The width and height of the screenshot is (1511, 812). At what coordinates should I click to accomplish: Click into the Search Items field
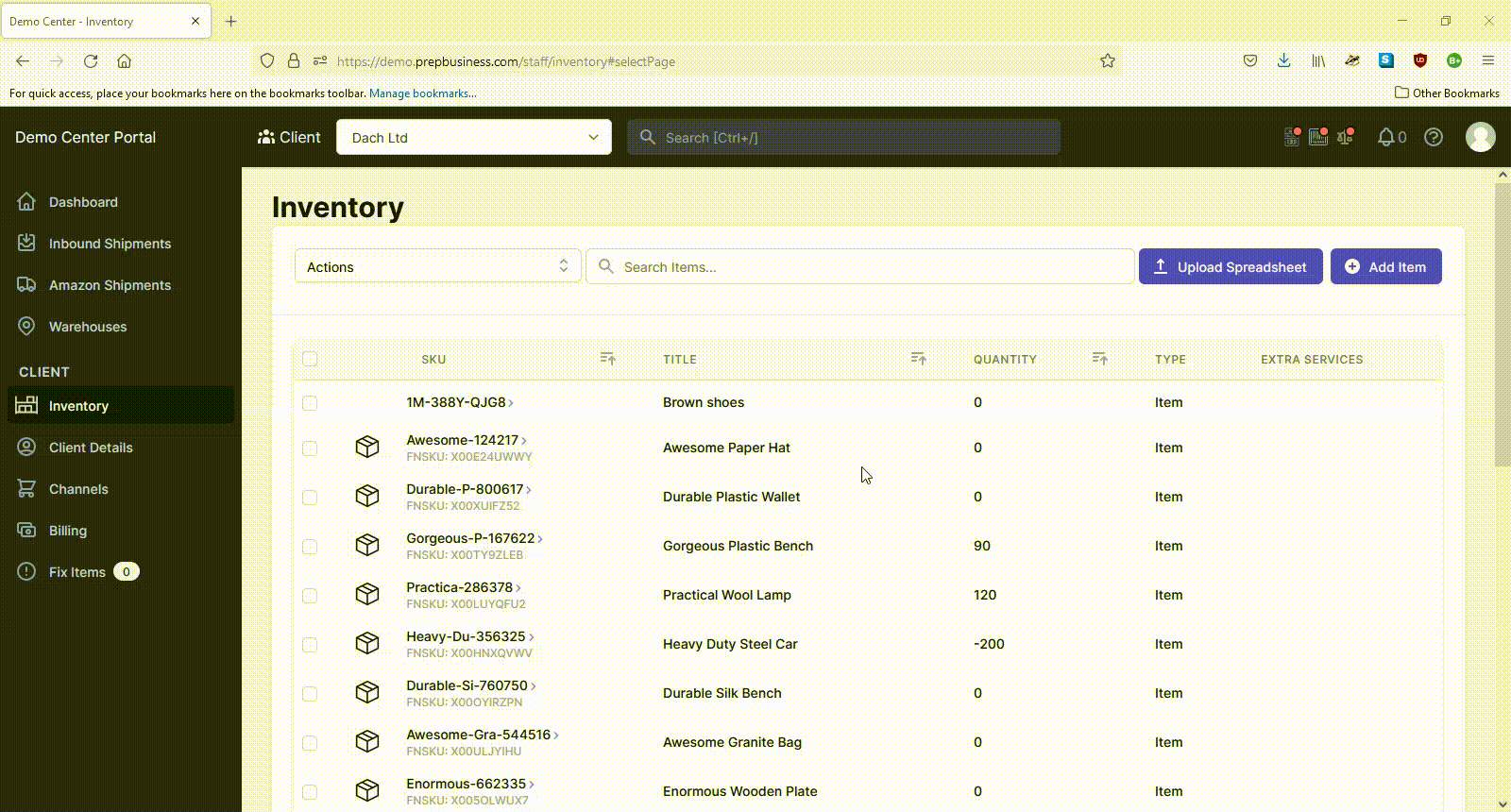click(x=859, y=266)
